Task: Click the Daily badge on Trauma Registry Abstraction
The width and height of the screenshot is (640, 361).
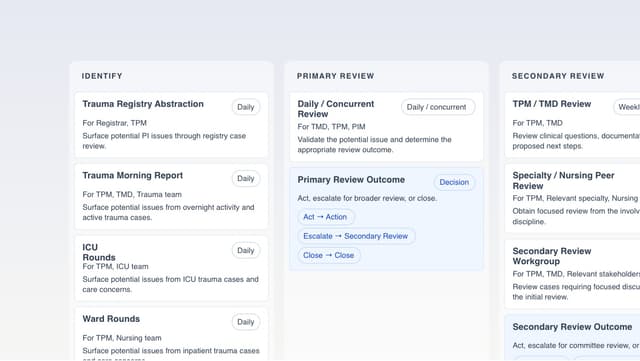Action: (x=246, y=107)
